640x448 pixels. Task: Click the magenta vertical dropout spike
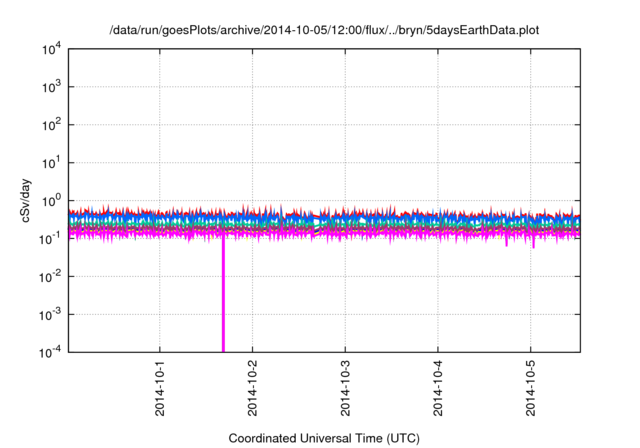point(223,294)
